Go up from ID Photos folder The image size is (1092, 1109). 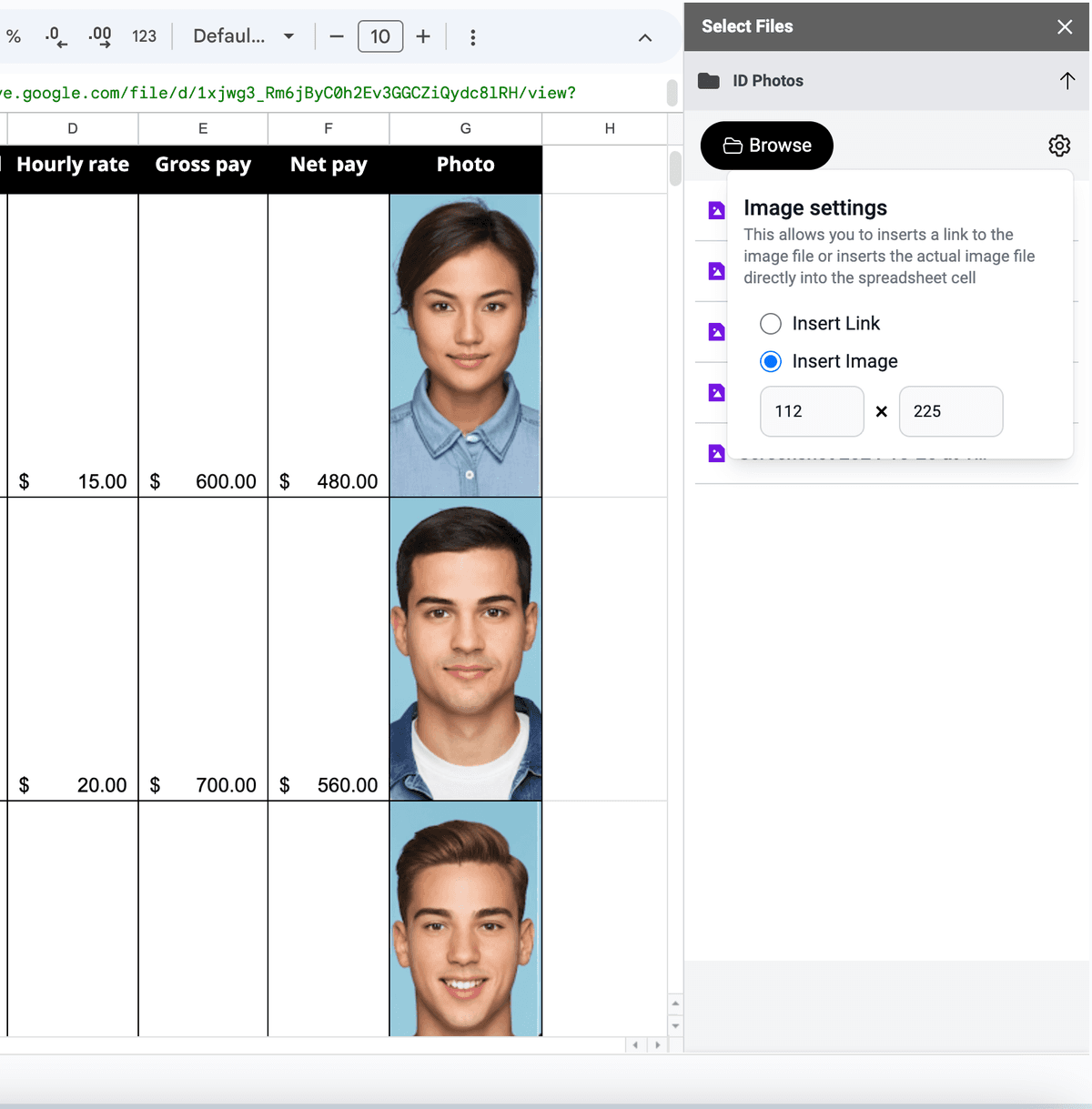coord(1067,81)
